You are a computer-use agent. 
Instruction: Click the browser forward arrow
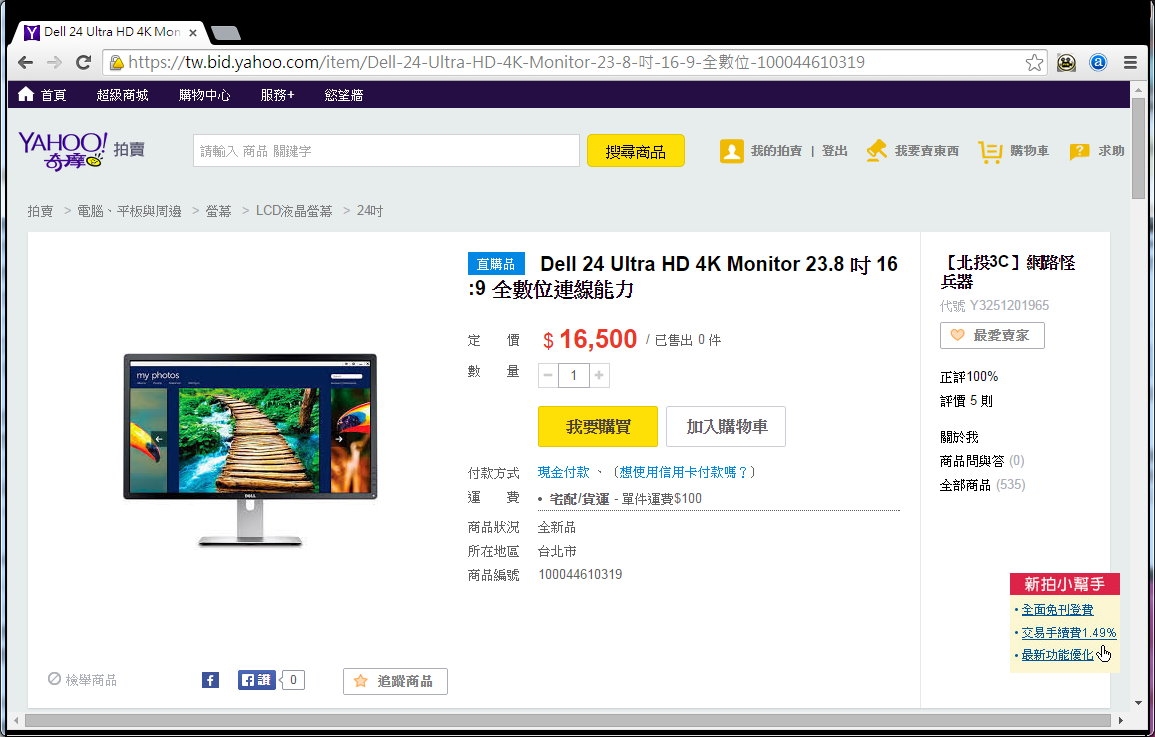click(55, 63)
